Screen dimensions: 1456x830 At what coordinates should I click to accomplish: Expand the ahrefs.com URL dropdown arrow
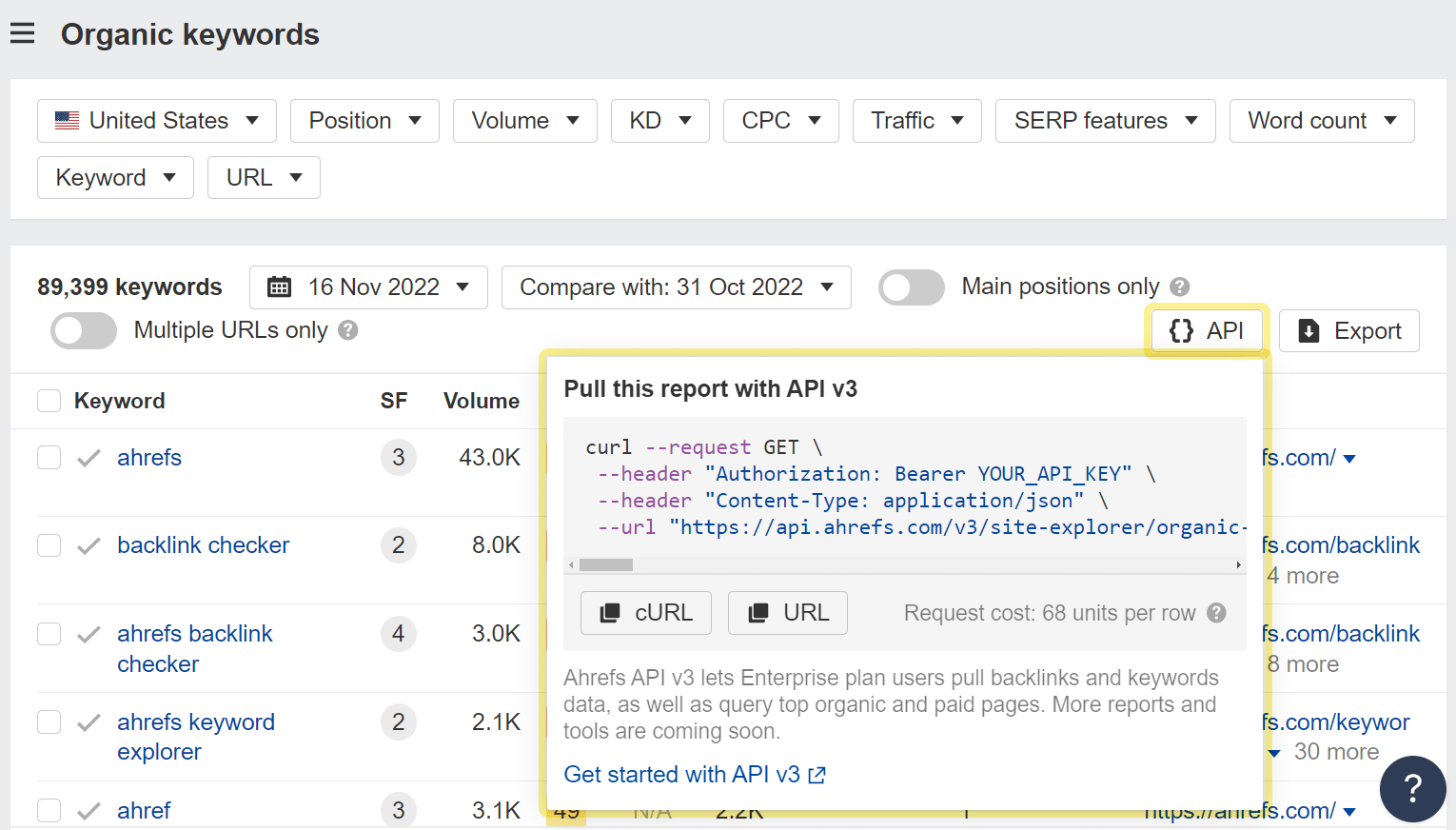coord(1350,458)
